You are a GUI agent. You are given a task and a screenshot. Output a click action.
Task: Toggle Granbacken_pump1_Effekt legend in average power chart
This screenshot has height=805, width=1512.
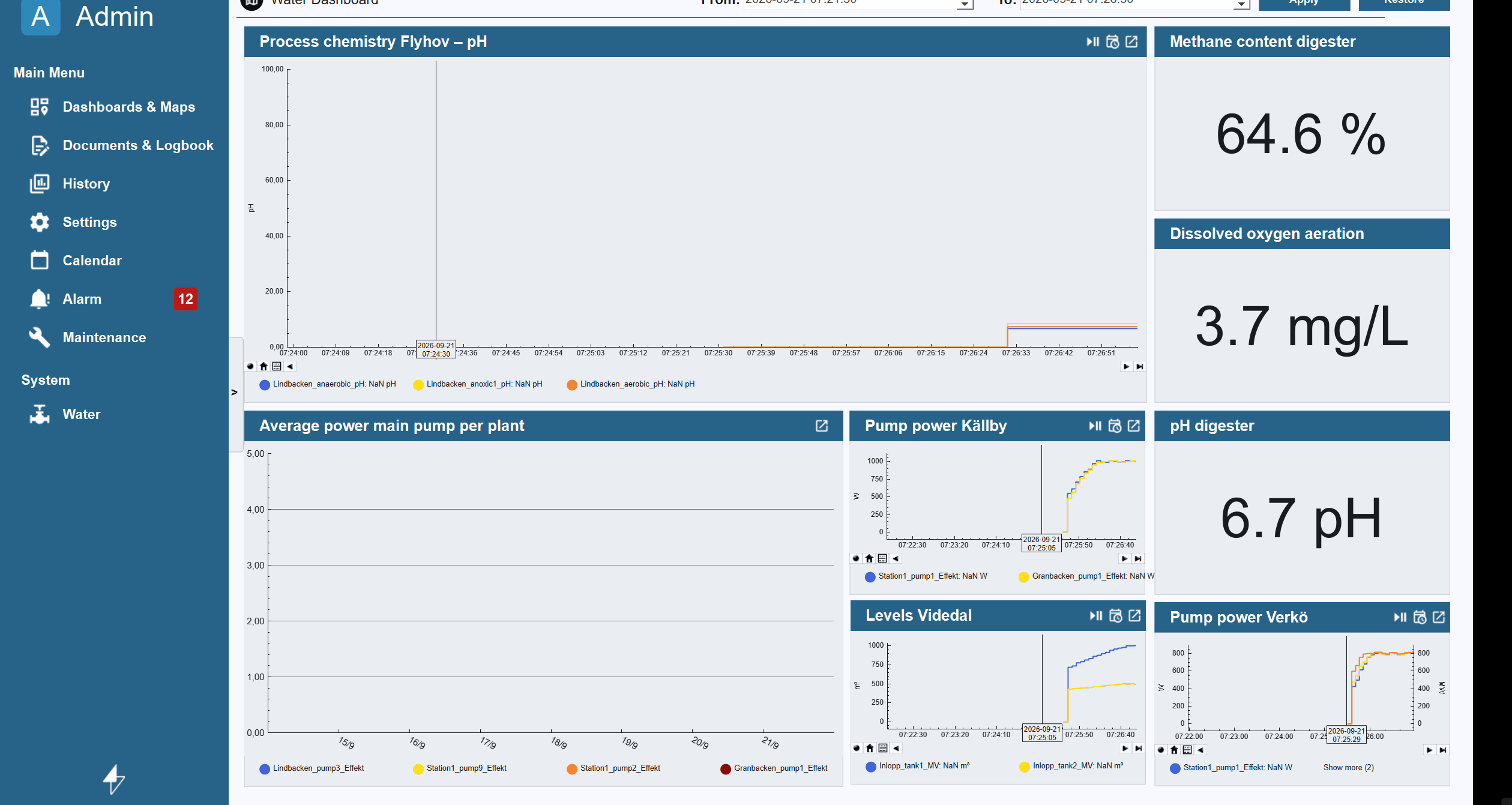pyautogui.click(x=774, y=768)
